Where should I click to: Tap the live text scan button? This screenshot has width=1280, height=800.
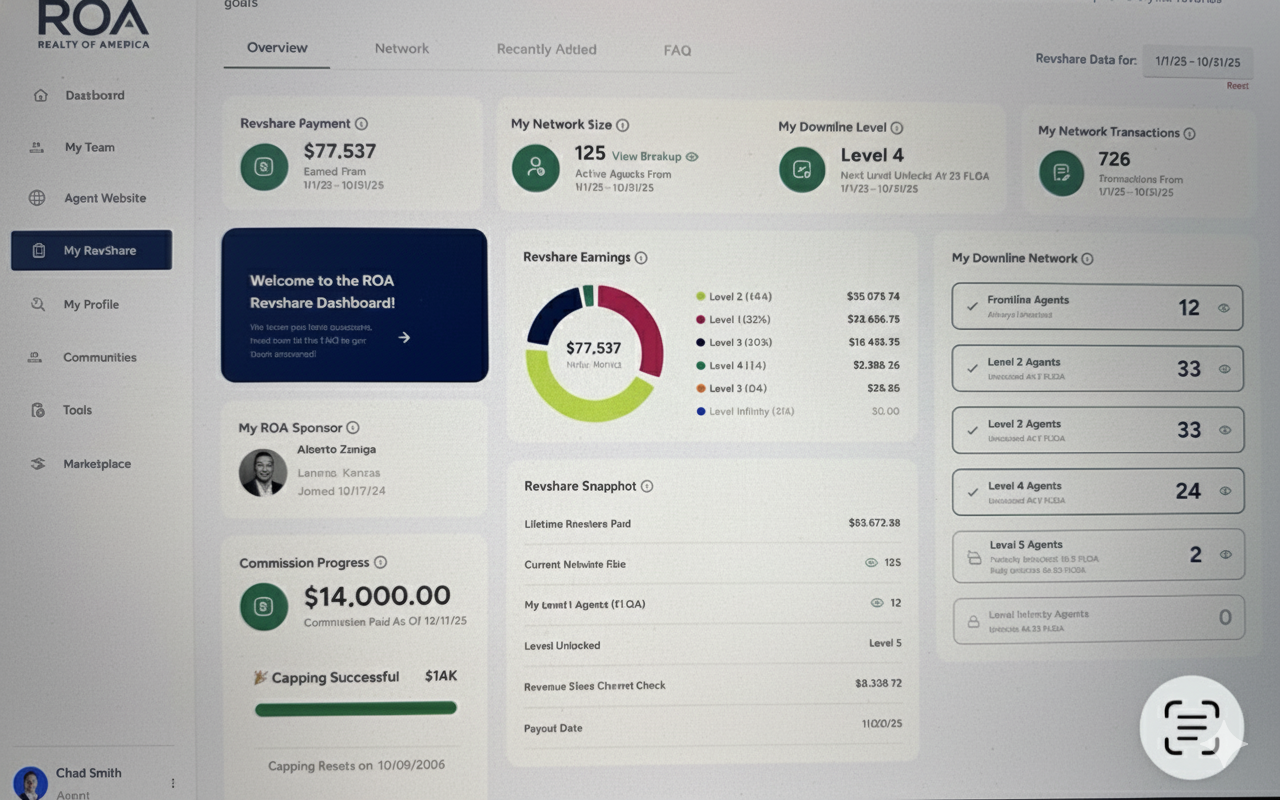[x=1192, y=728]
